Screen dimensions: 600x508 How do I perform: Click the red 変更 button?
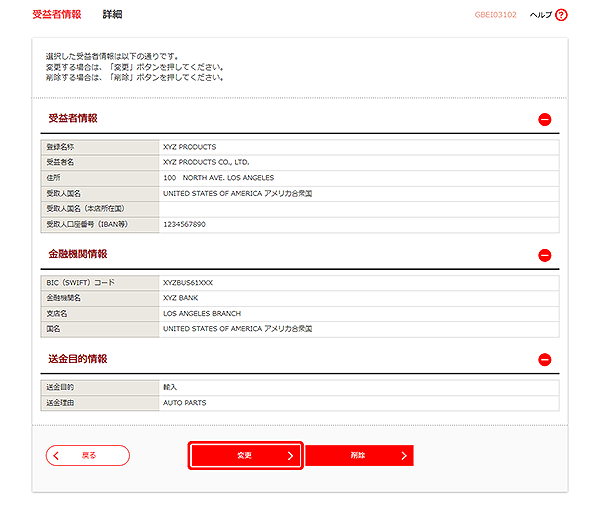click(x=246, y=455)
